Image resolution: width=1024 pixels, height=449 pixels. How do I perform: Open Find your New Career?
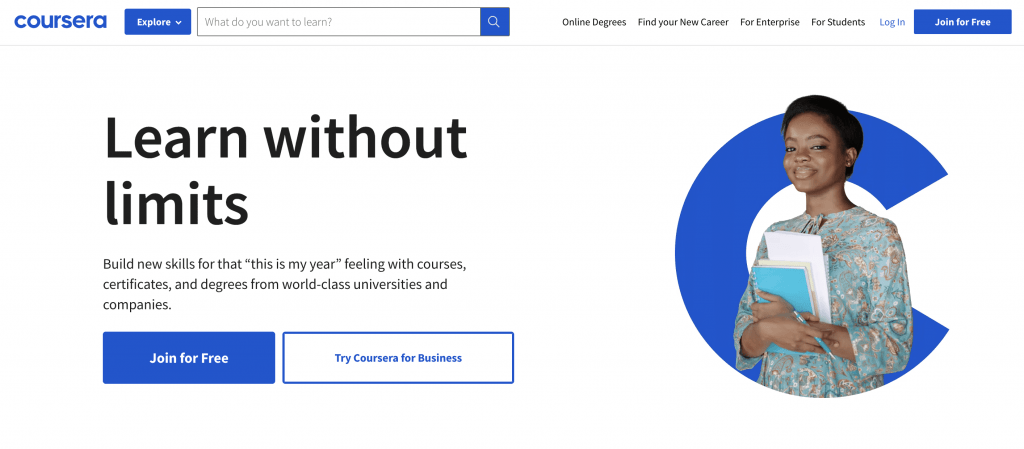pyautogui.click(x=683, y=22)
